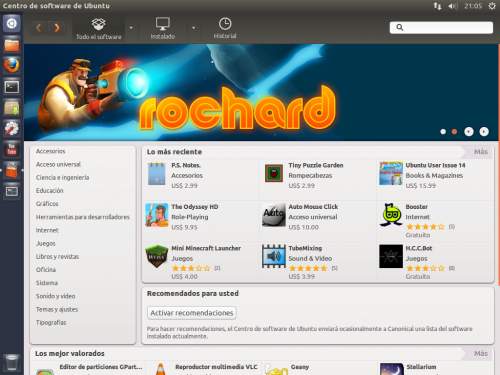Open the Tiny Puzzle Garden icon
This screenshot has height=375, width=500.
click(x=274, y=173)
